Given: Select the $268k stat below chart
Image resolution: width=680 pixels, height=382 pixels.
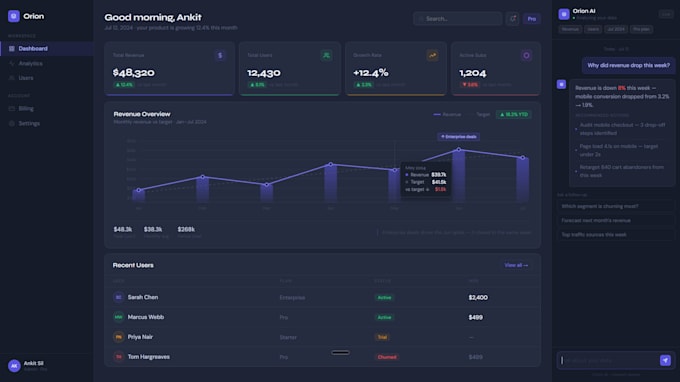Looking at the screenshot, I should 186,229.
